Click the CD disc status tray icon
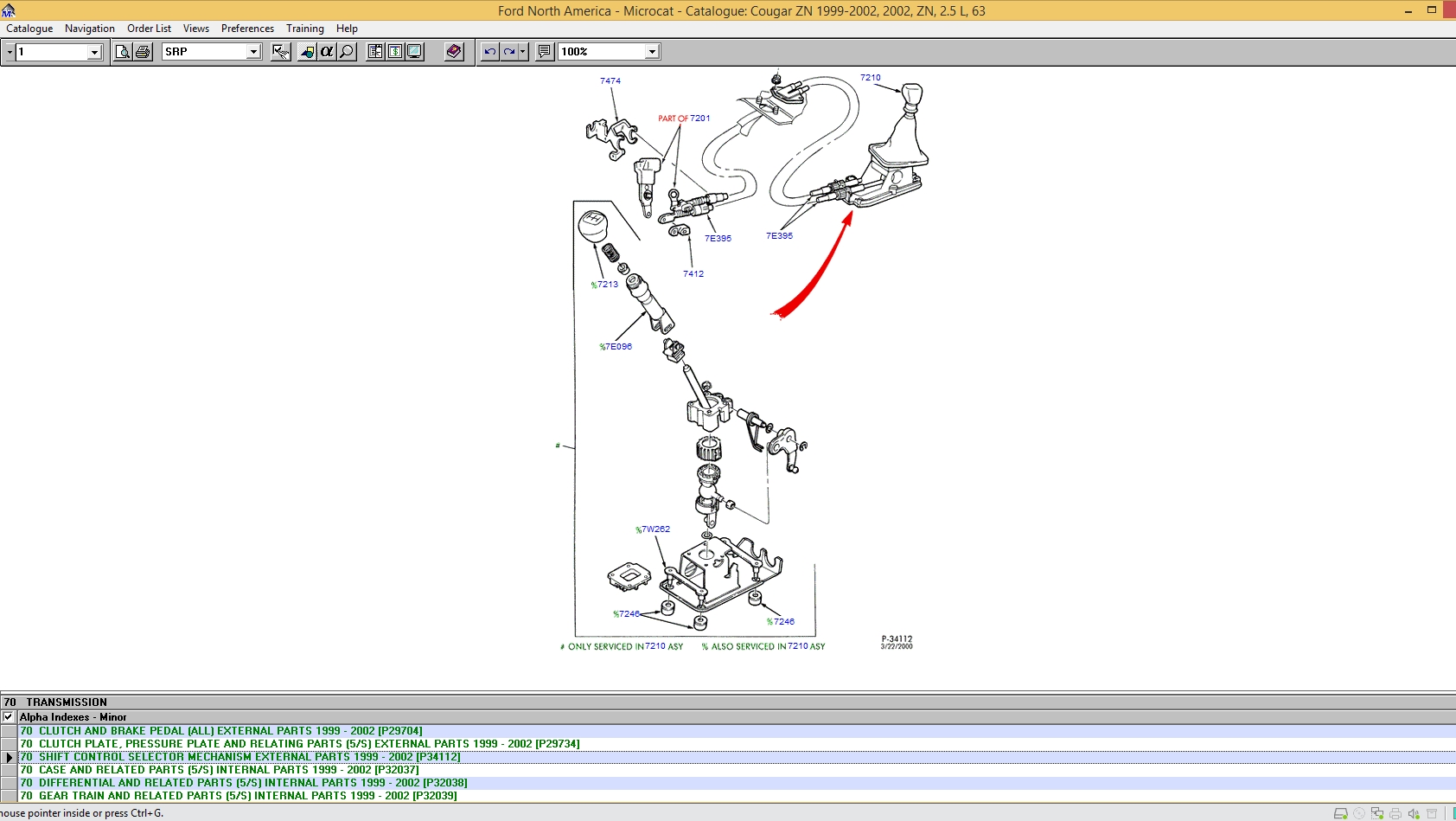The image size is (1456, 821). pyautogui.click(x=1358, y=813)
